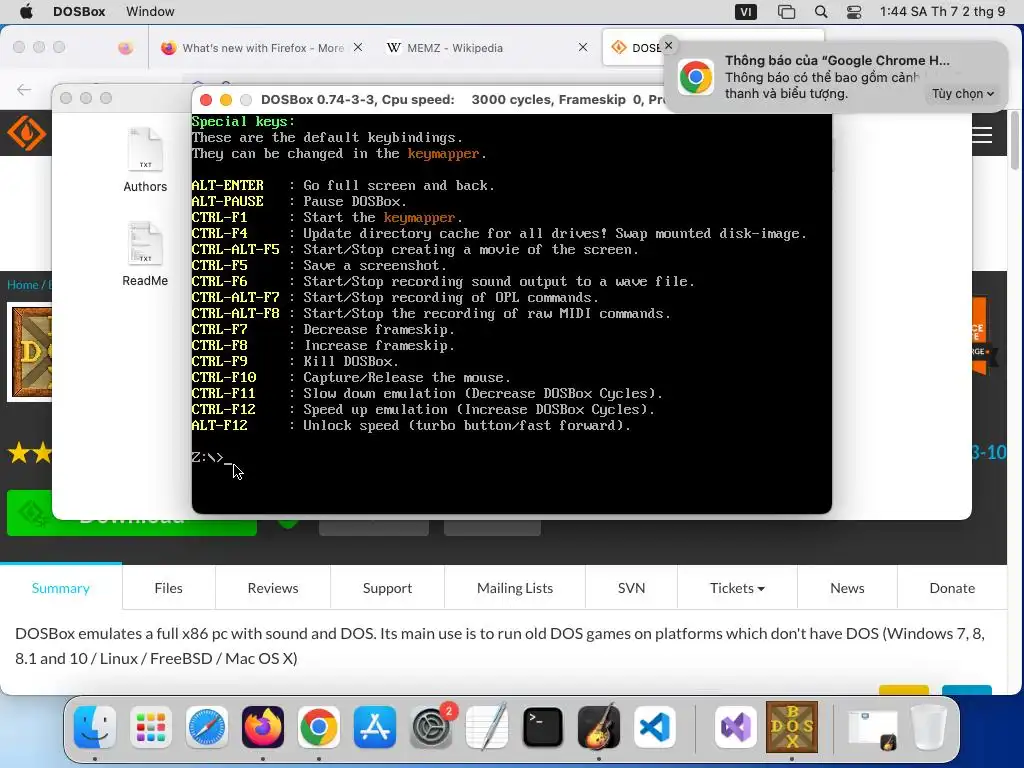Click the star rating on SourceForge page
The height and width of the screenshot is (768, 1024).
pos(29,453)
